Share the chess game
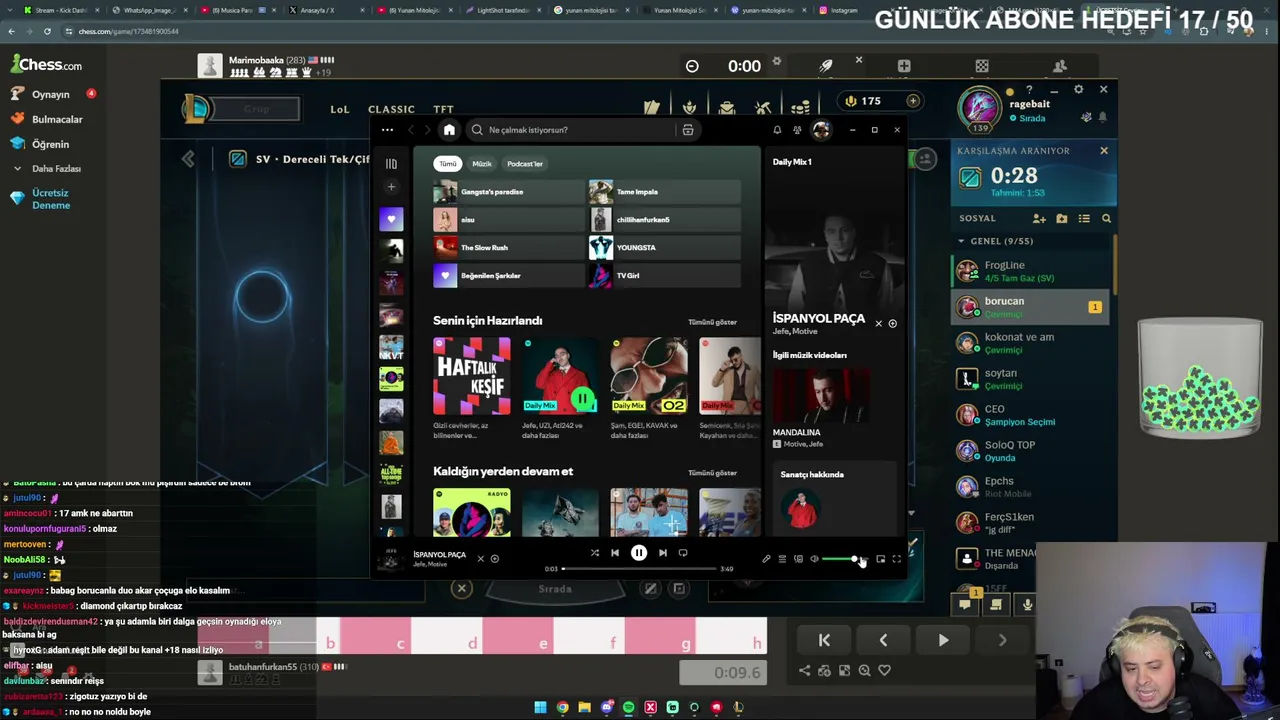The width and height of the screenshot is (1280, 720). coord(804,671)
